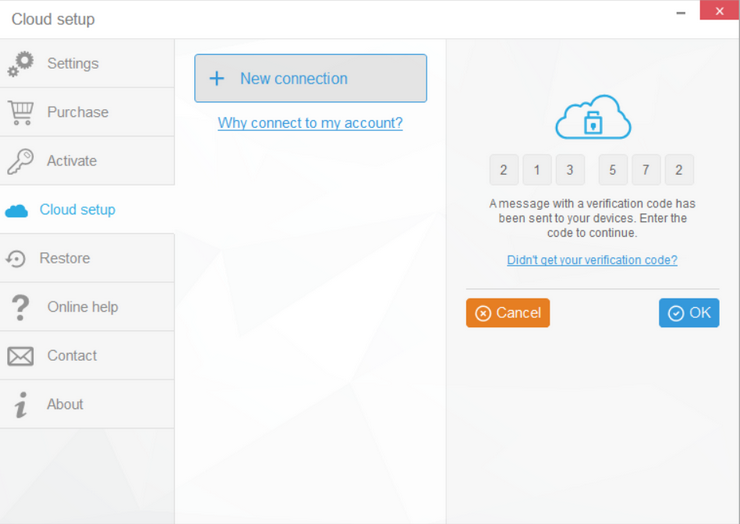Screen dimensions: 740x524
Task: Select the fifth code digit box showing 7
Action: coord(646,170)
